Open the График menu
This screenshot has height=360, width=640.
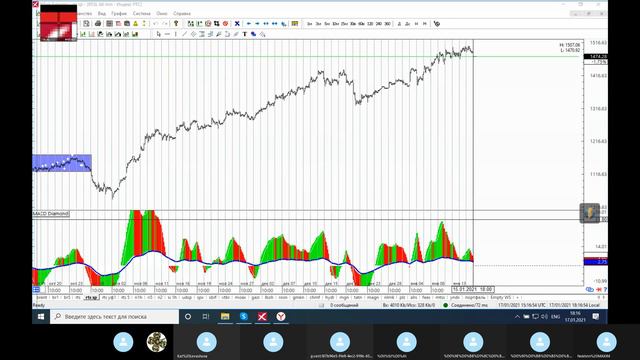click(x=119, y=13)
